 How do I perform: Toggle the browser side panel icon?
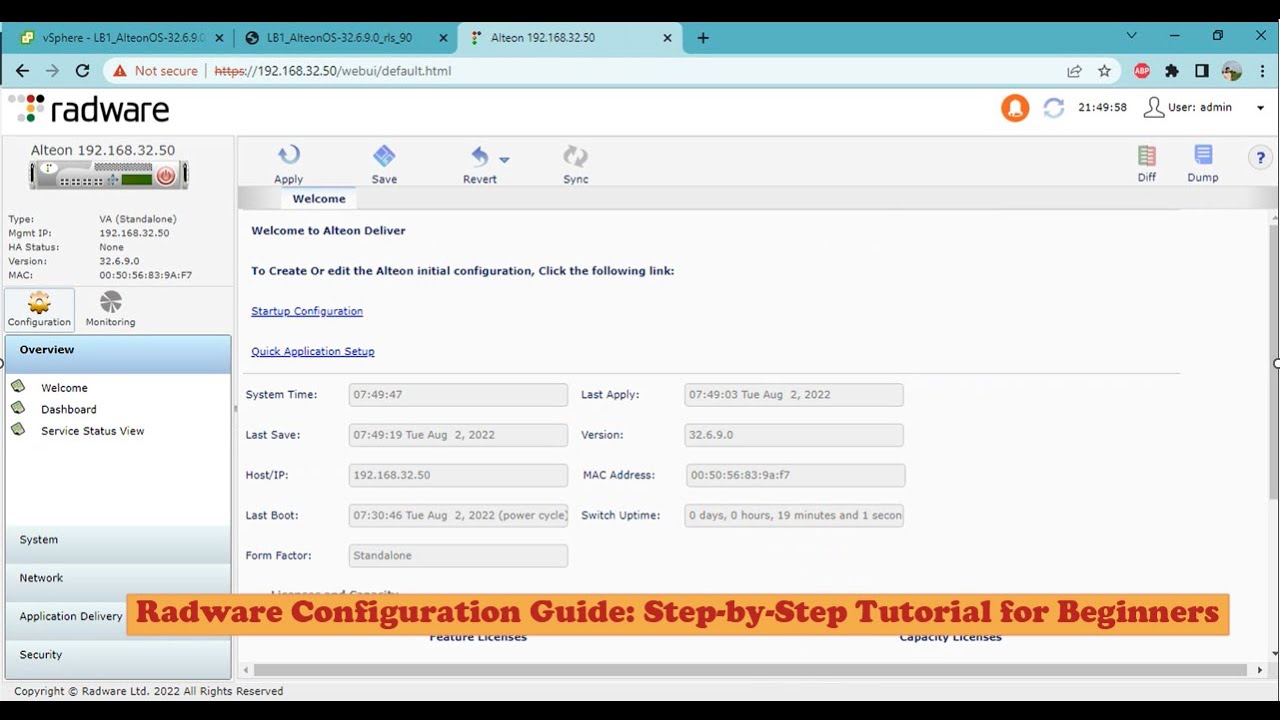(1202, 71)
